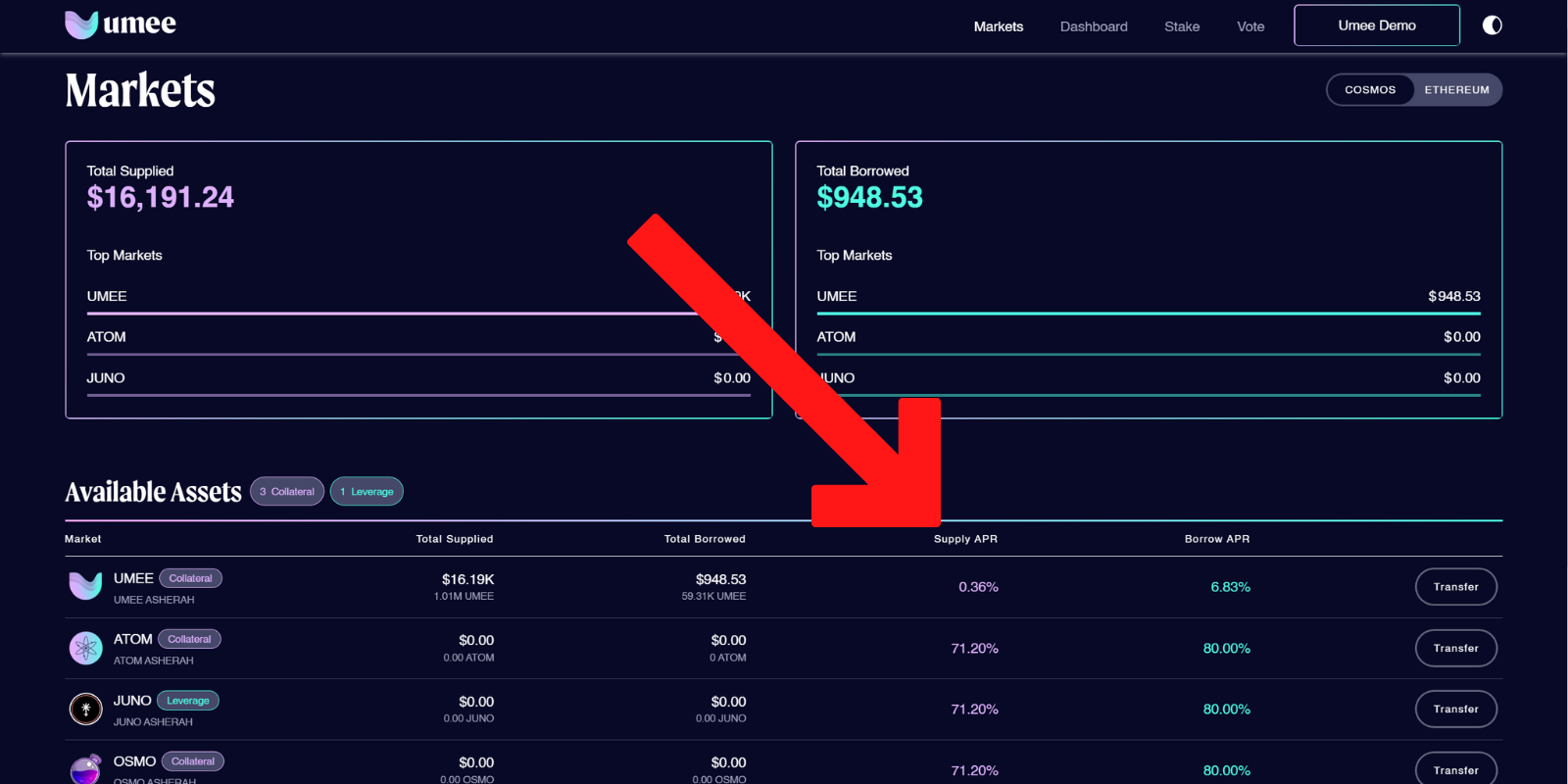Open the Stake page
The height and width of the screenshot is (784, 1568).
click(x=1181, y=26)
